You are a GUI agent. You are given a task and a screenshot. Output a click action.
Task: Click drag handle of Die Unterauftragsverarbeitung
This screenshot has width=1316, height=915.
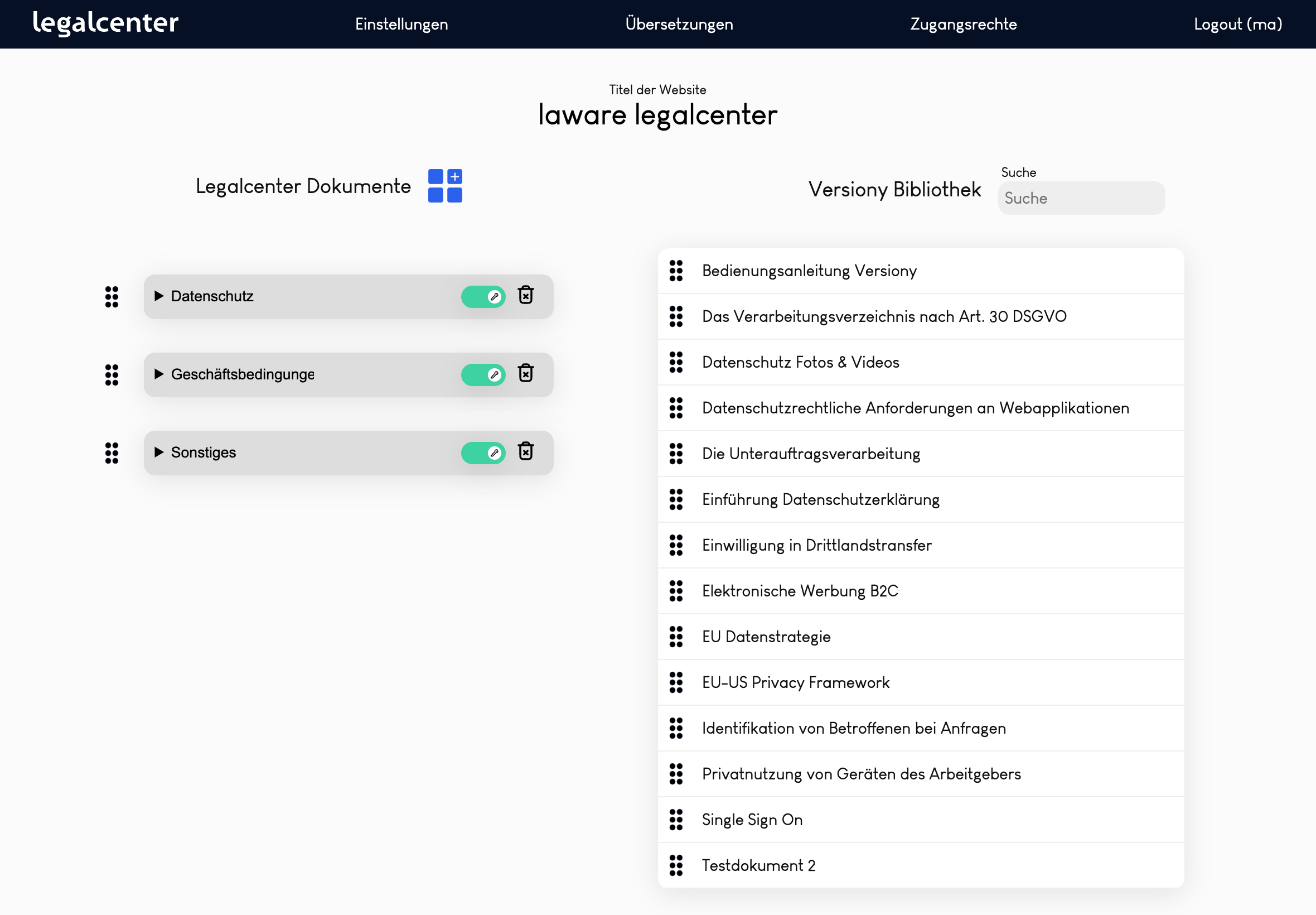click(x=676, y=454)
